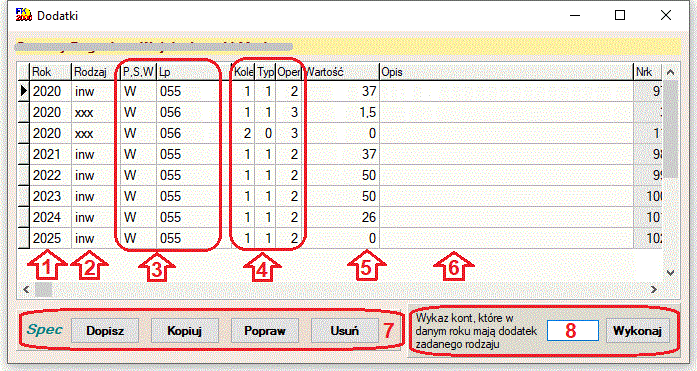Viewport: 697px width, 371px height.
Task: Select the row for year 2025
Action: 340,238
